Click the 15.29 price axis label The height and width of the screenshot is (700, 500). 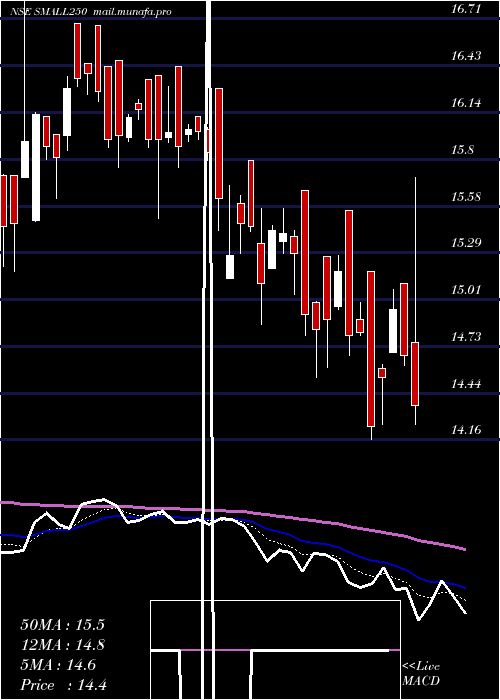click(466, 243)
